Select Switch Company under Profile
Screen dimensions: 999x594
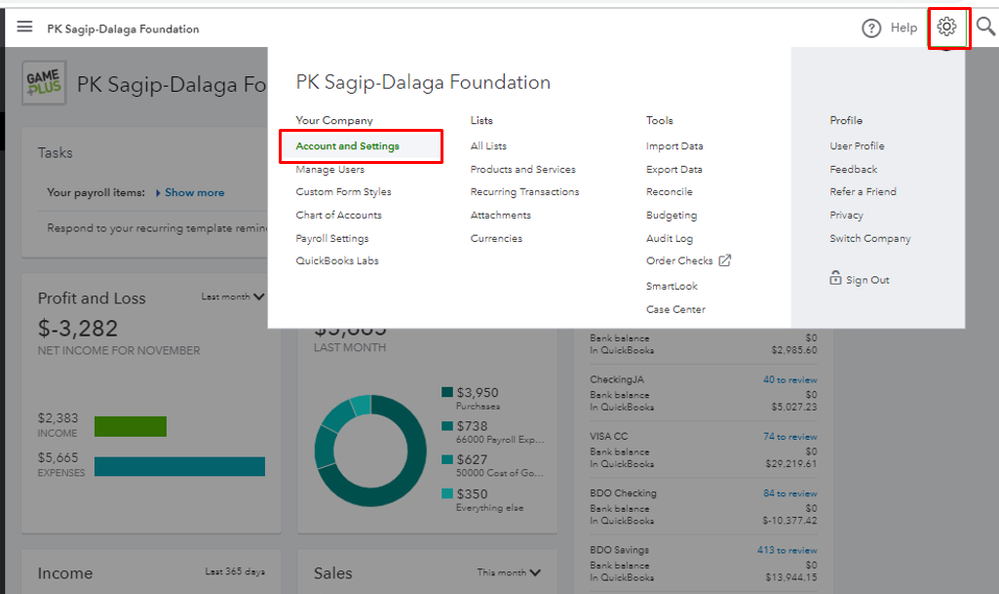coord(870,239)
